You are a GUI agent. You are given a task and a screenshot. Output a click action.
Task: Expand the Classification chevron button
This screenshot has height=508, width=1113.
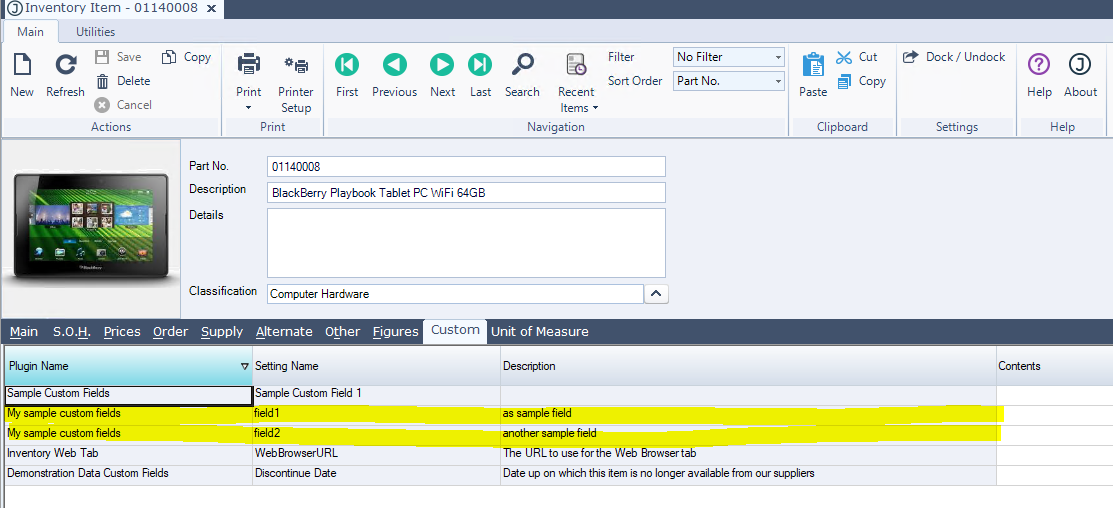656,294
